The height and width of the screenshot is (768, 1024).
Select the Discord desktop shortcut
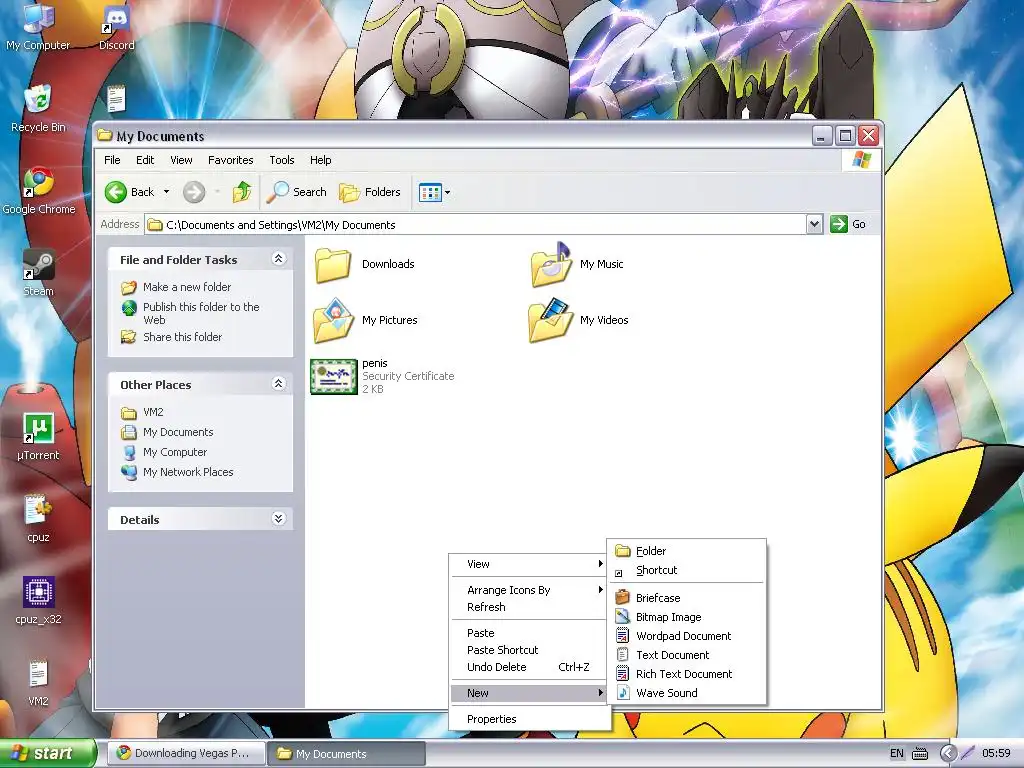(x=116, y=26)
